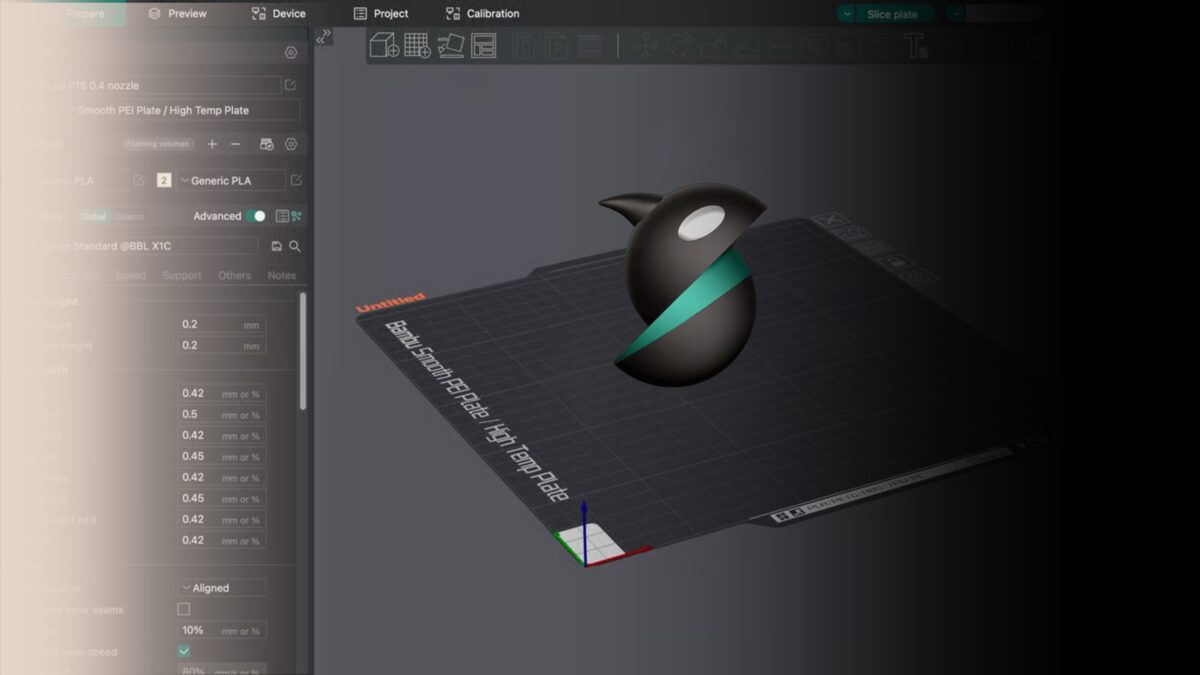Click the initial layer height 0.2 field
1200x675 pixels.
[222, 345]
